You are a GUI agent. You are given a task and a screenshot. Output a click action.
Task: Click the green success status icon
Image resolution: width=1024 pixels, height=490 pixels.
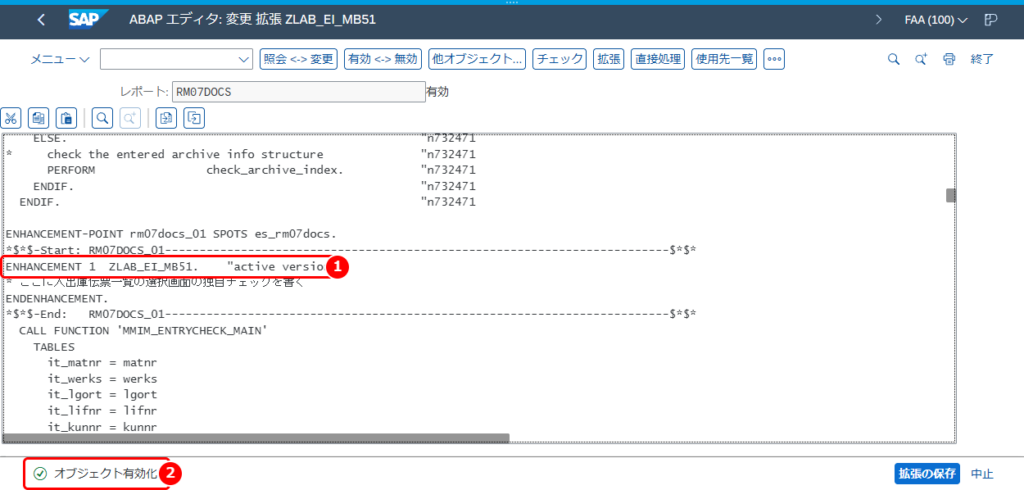40,474
